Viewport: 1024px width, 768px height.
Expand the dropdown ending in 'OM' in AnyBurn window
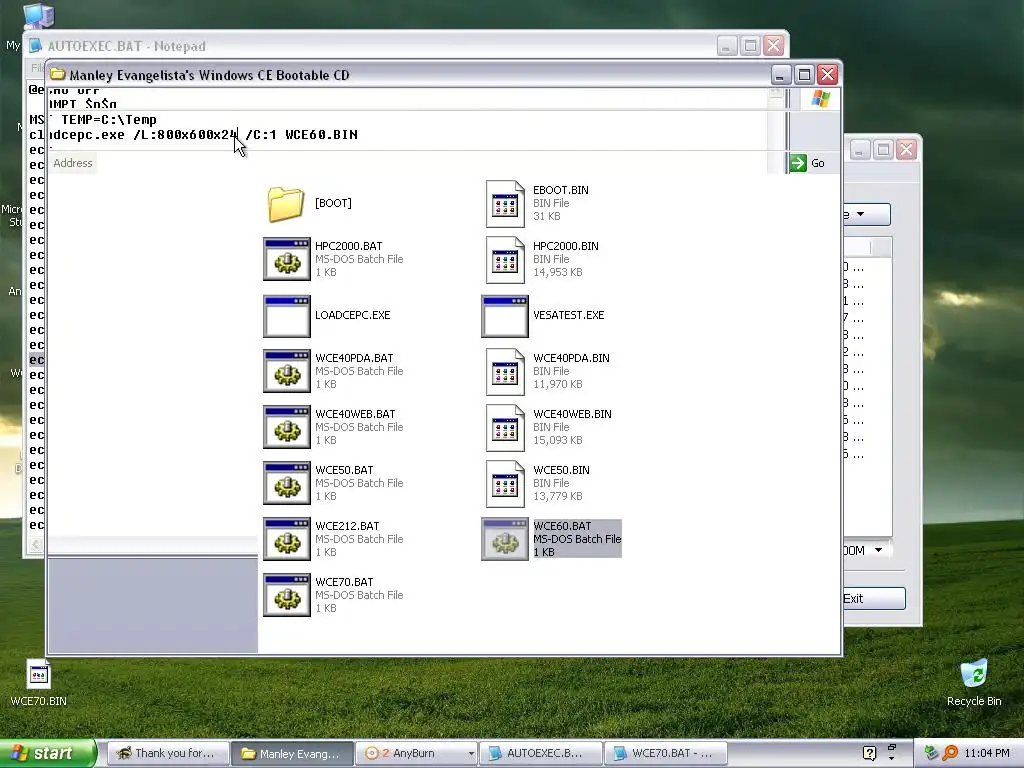(x=878, y=551)
